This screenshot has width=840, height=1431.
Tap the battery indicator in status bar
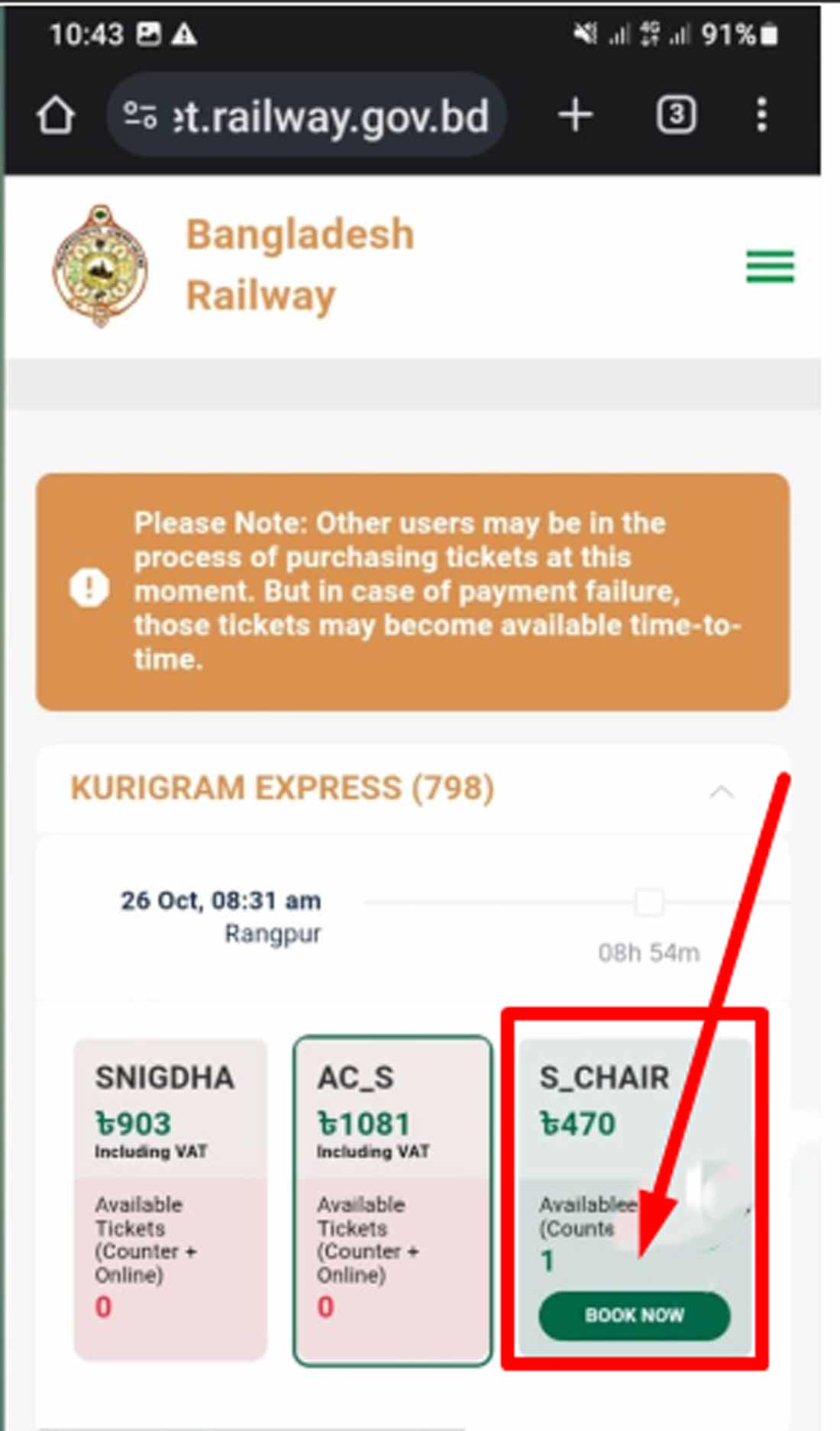point(770,34)
